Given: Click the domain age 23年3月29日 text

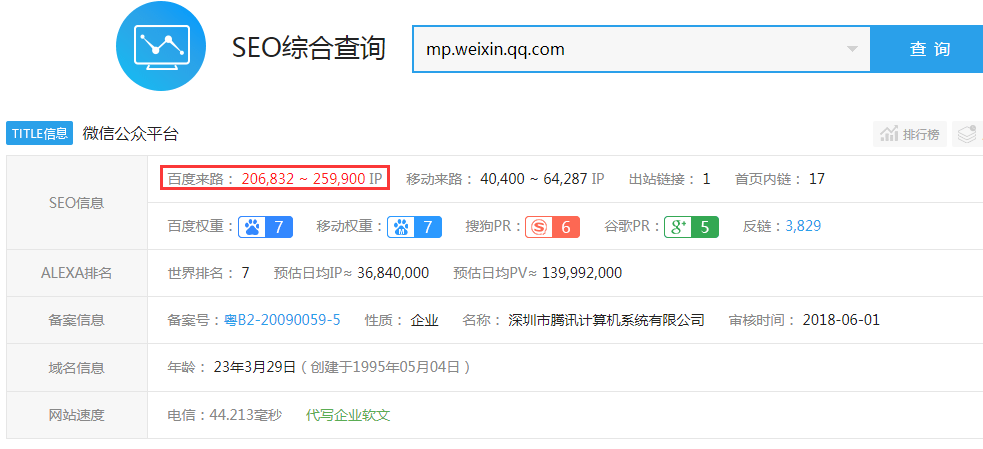Looking at the screenshot, I should pyautogui.click(x=254, y=367).
